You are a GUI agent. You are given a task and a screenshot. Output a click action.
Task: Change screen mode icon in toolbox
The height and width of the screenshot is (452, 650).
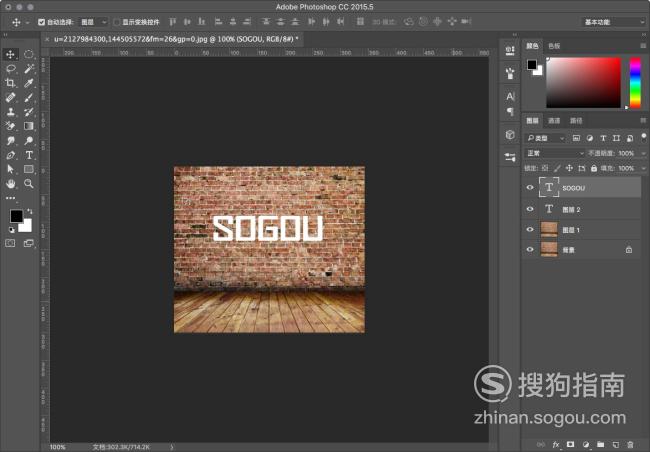coord(29,243)
